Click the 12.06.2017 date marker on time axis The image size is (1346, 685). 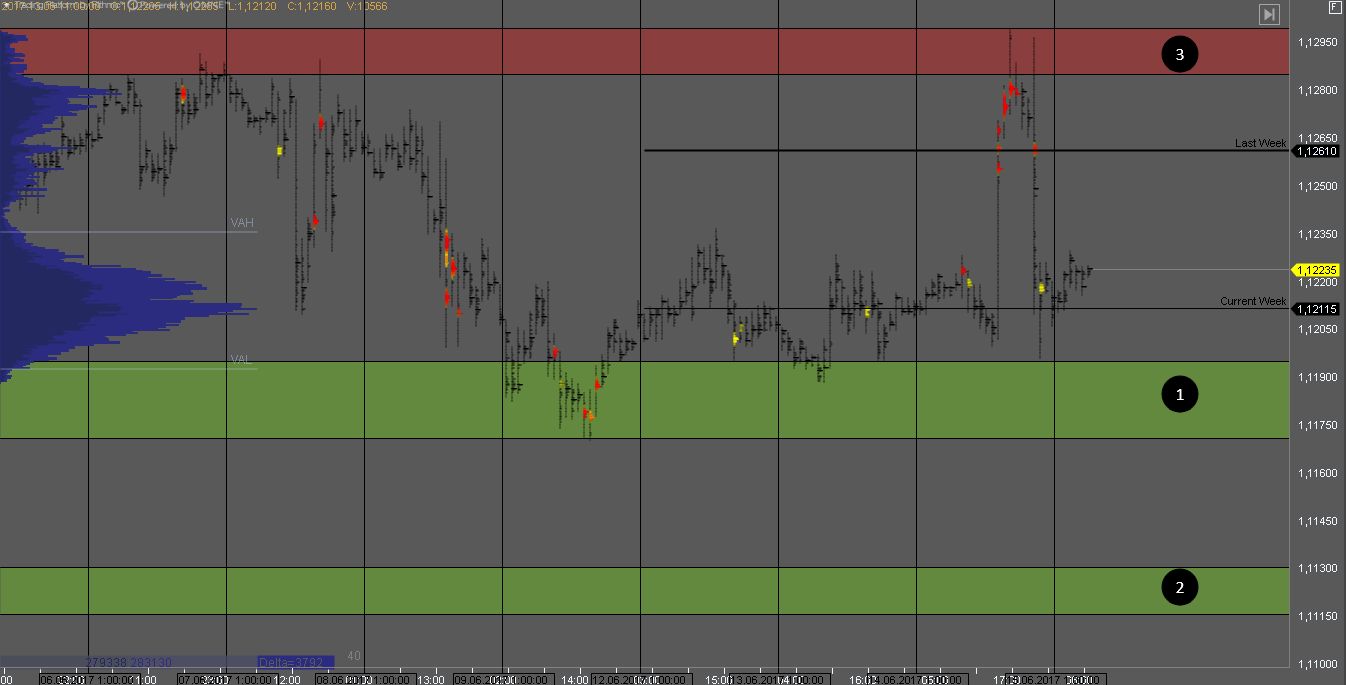(615, 679)
